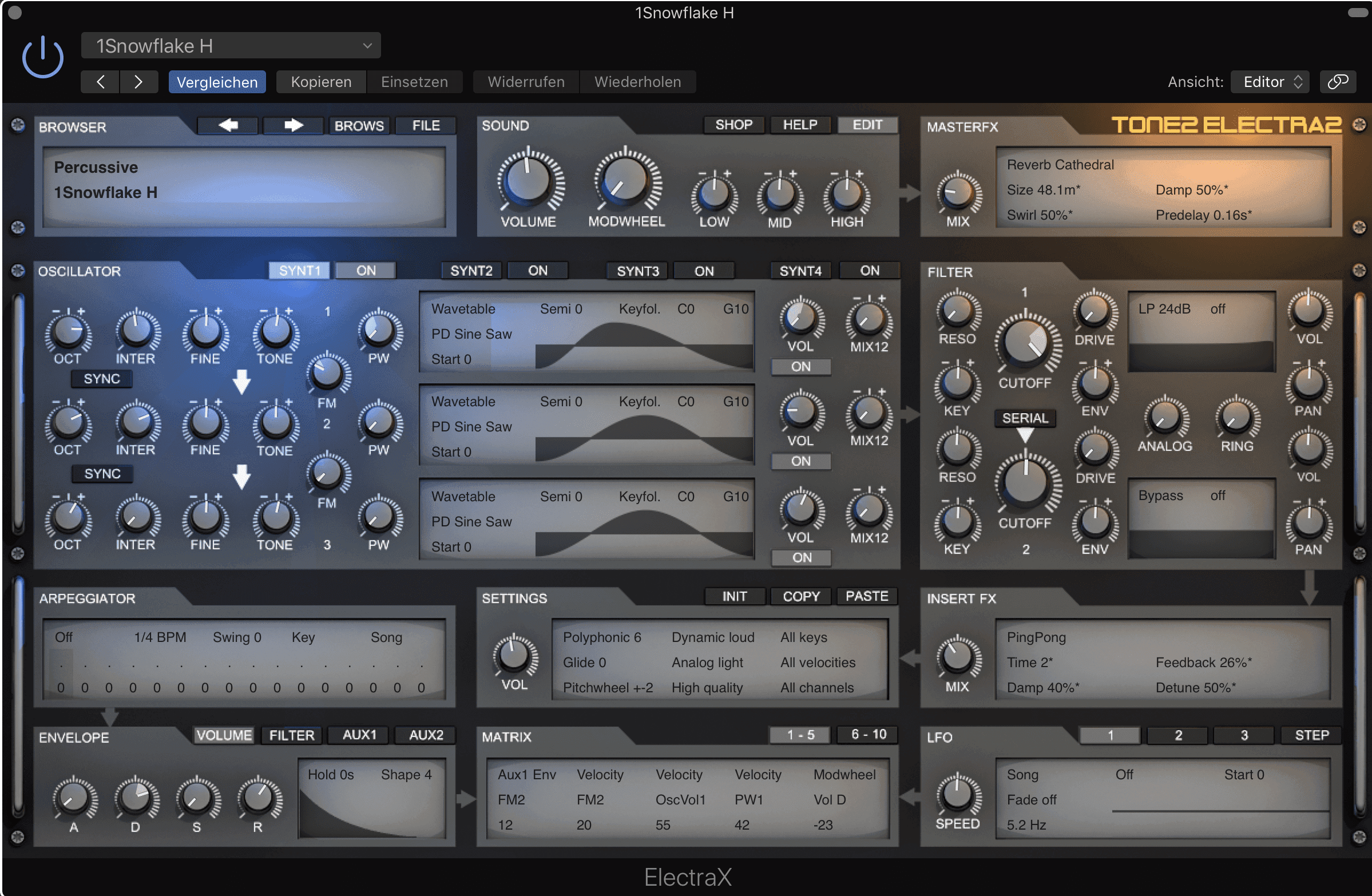Go to previous preset with left chevron
The height and width of the screenshot is (896, 1372).
pyautogui.click(x=100, y=82)
